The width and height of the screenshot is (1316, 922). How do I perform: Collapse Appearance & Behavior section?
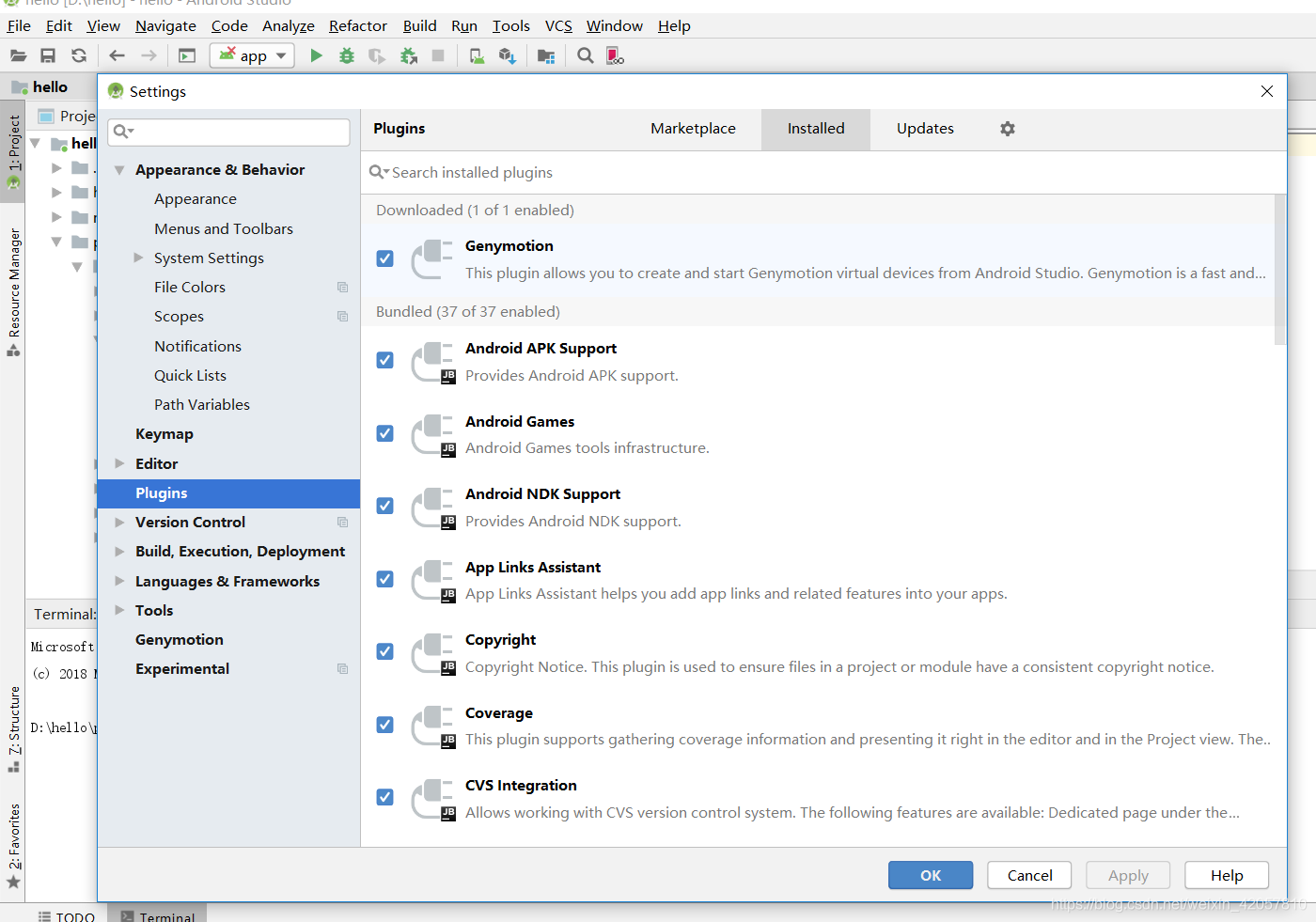(x=119, y=170)
